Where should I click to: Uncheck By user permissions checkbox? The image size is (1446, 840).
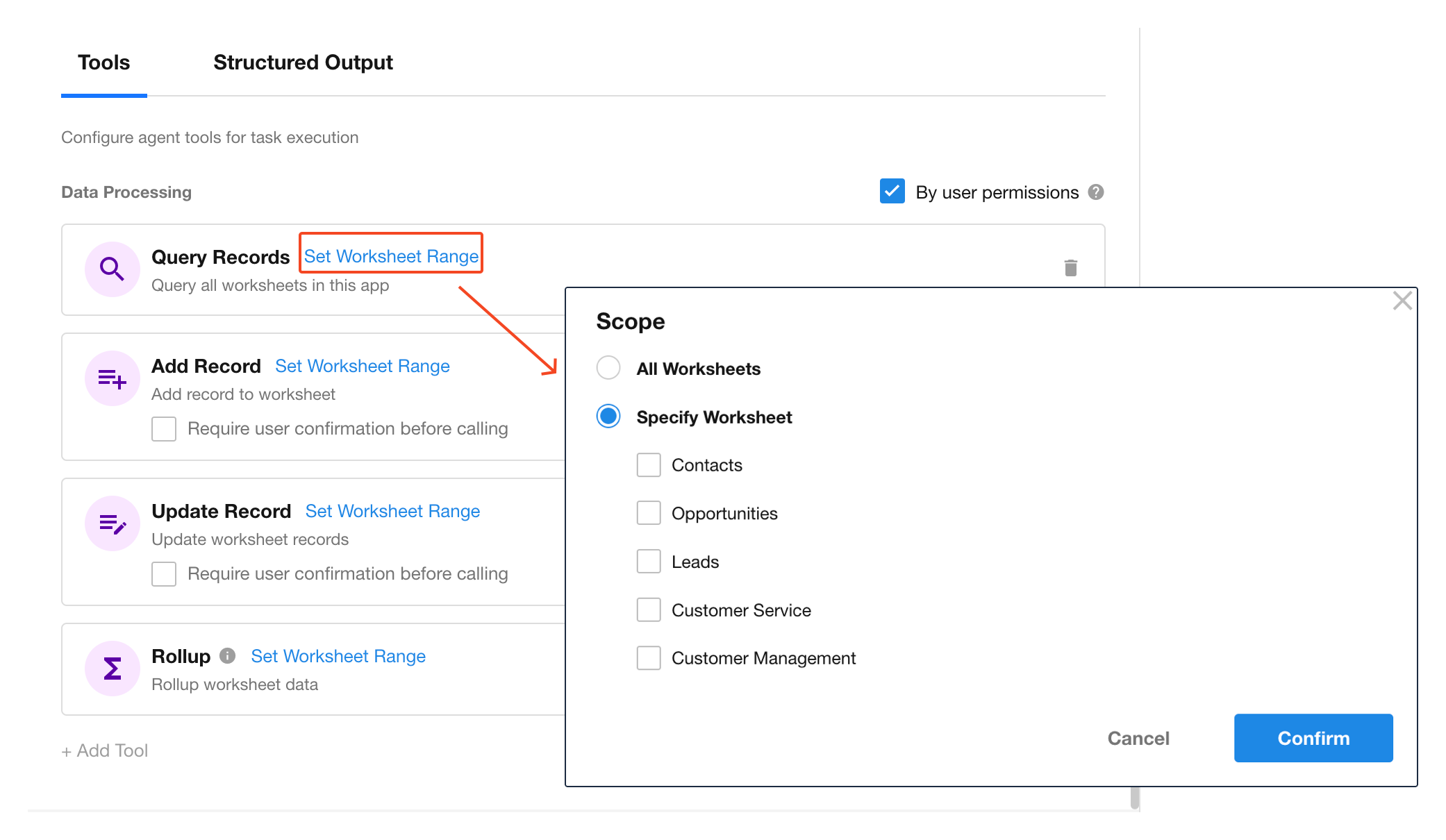(892, 192)
